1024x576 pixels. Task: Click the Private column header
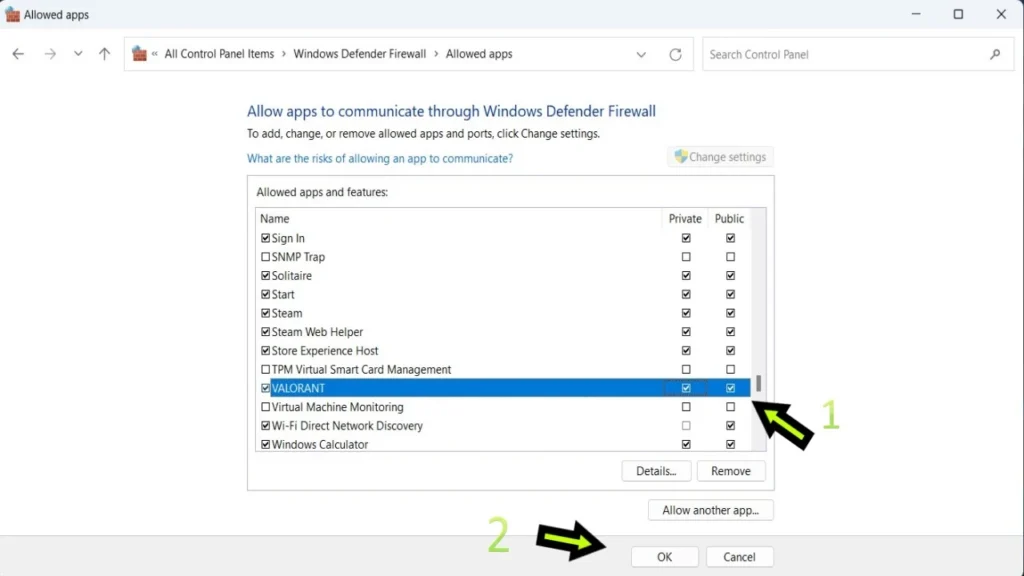pyautogui.click(x=684, y=219)
